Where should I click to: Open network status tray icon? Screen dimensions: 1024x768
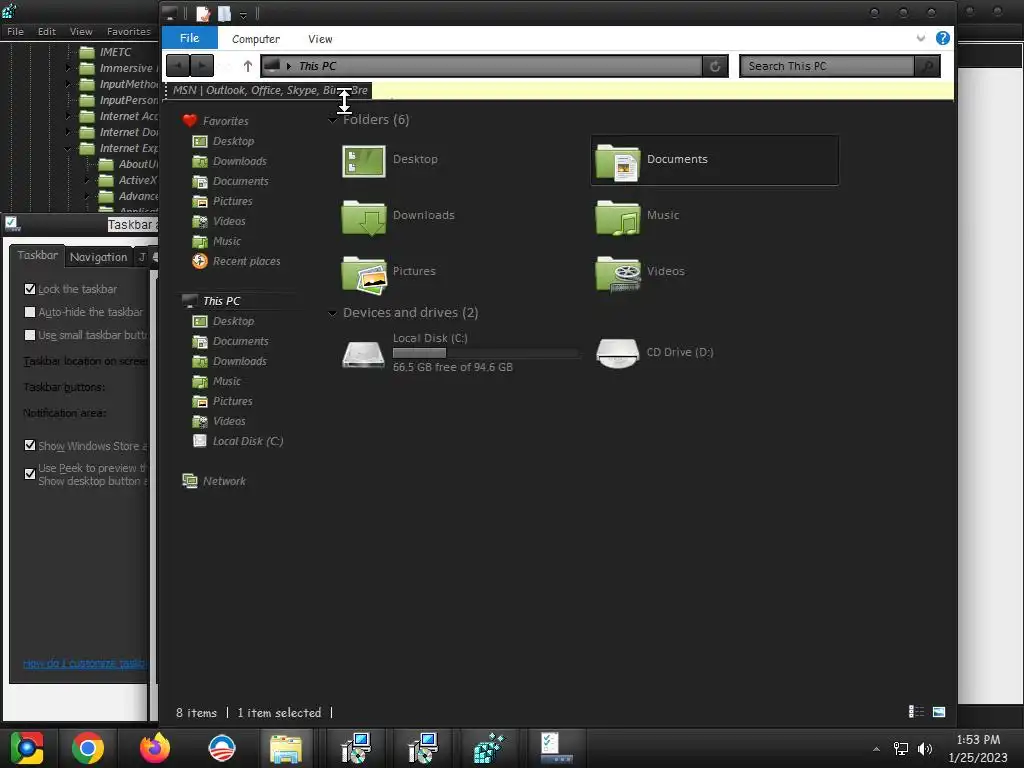click(x=901, y=749)
